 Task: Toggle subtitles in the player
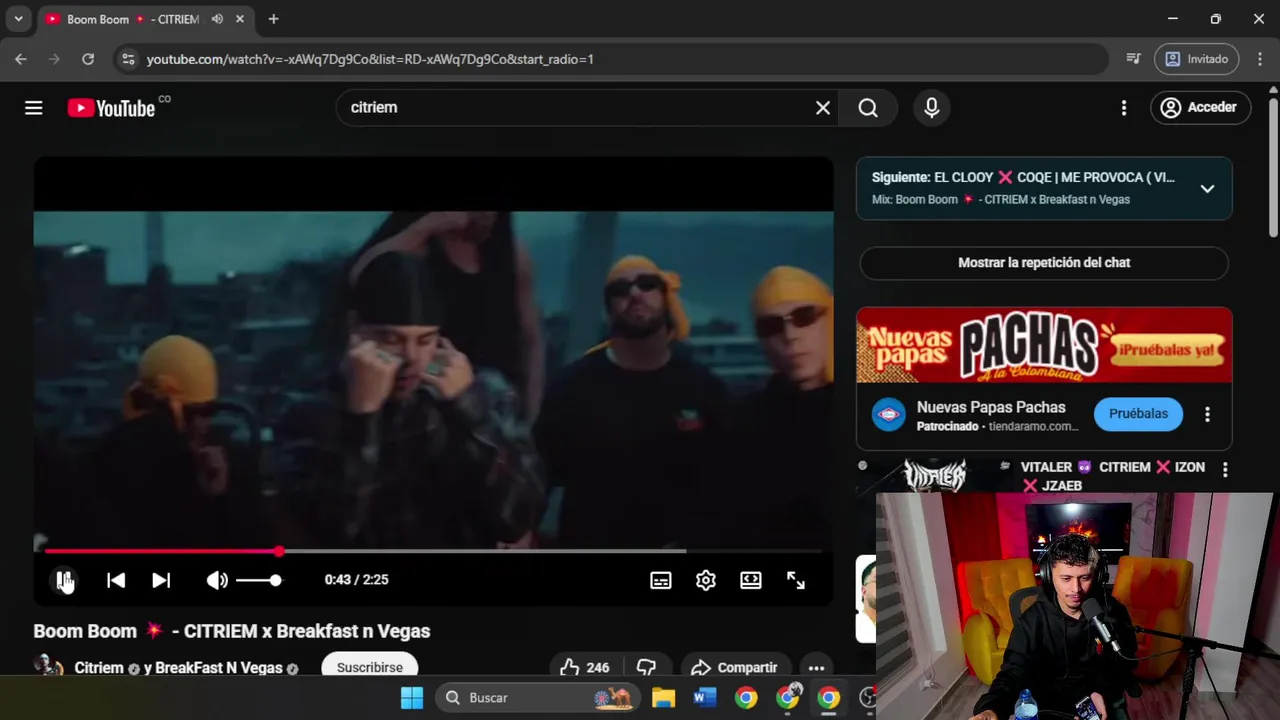point(661,580)
